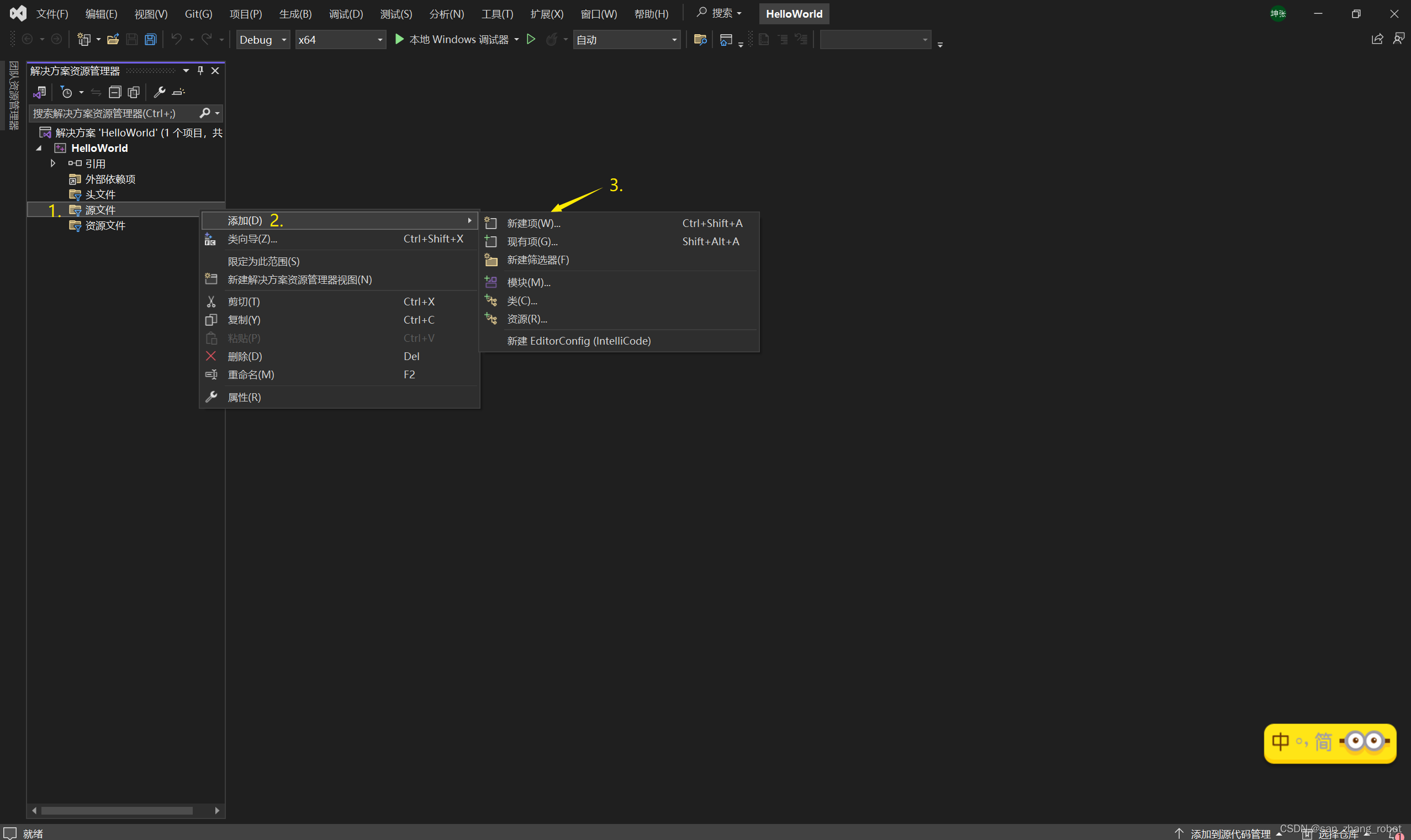The width and height of the screenshot is (1411, 840).
Task: Open the Debug configuration dropdown
Action: pyautogui.click(x=263, y=39)
